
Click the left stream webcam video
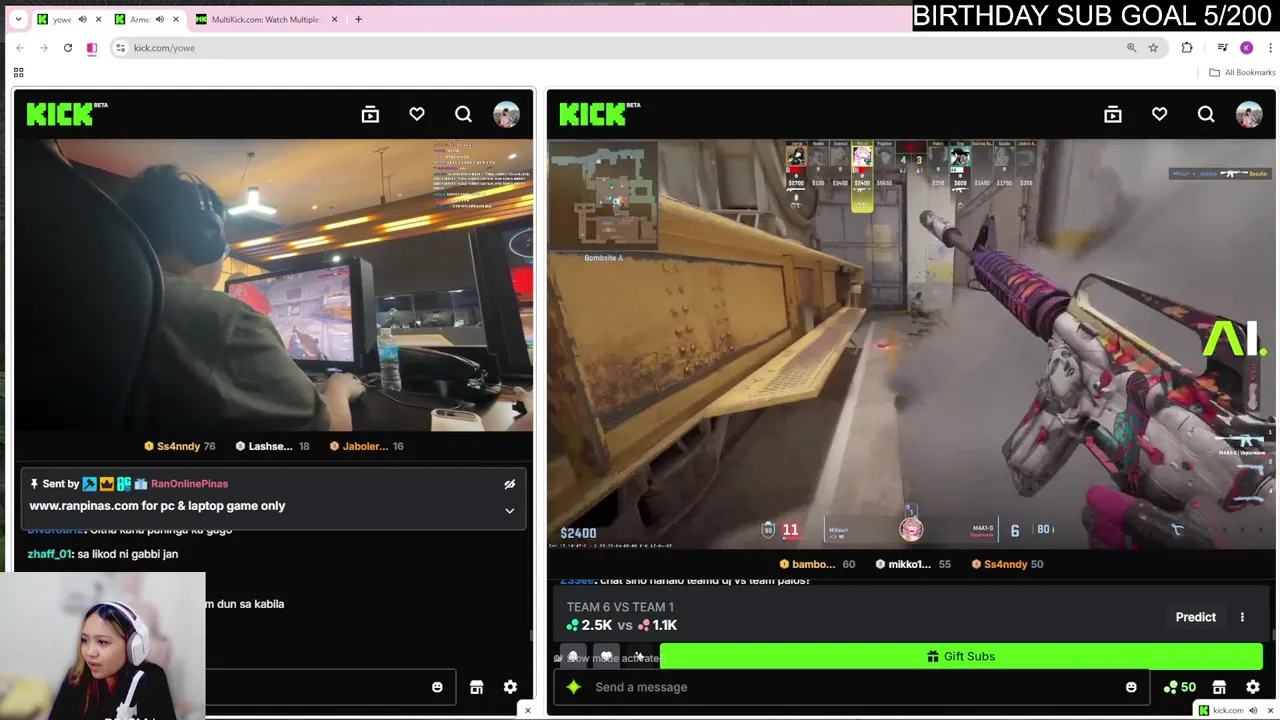tap(273, 285)
